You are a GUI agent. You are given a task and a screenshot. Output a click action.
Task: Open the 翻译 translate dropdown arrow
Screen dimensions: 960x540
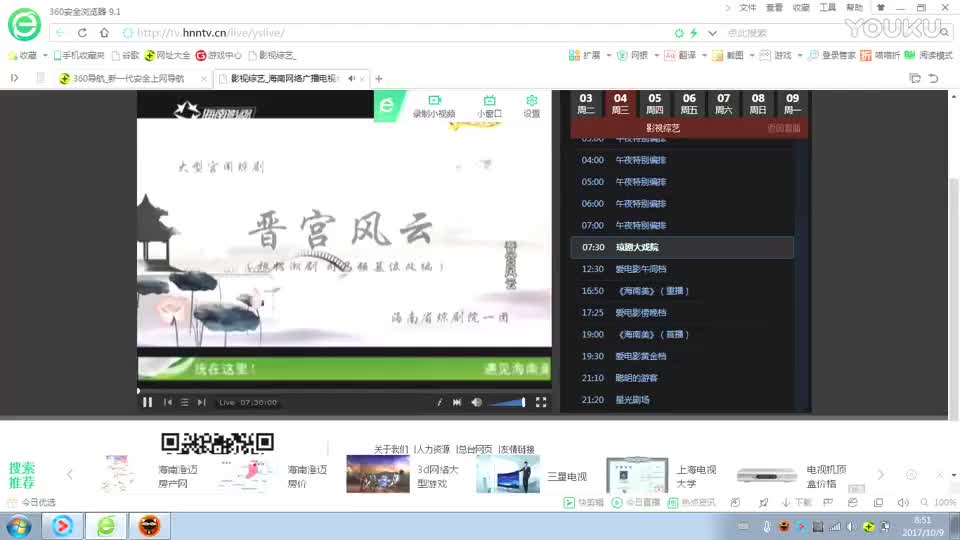click(704, 56)
